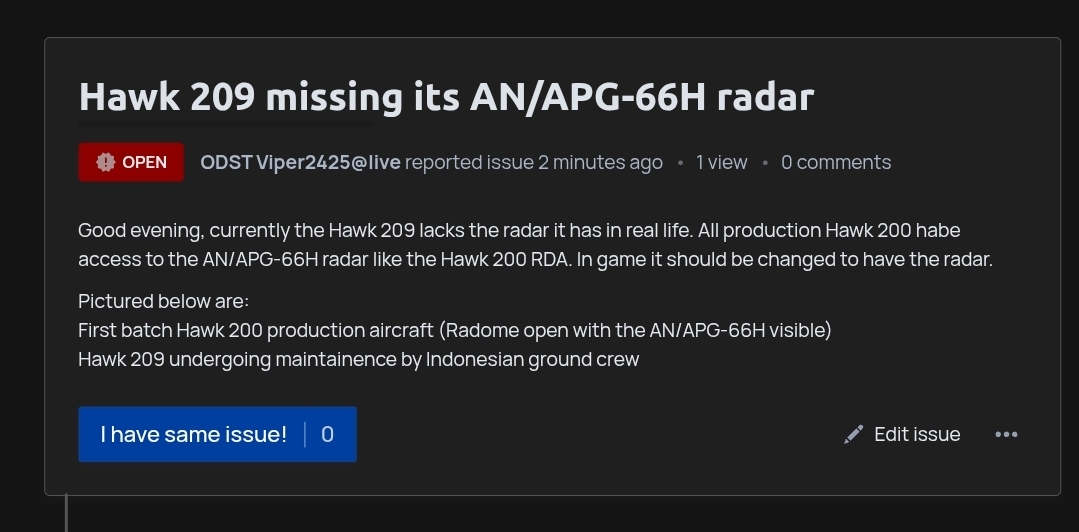1079x532 pixels.
Task: Click the Edit issue link
Action: (x=916, y=434)
